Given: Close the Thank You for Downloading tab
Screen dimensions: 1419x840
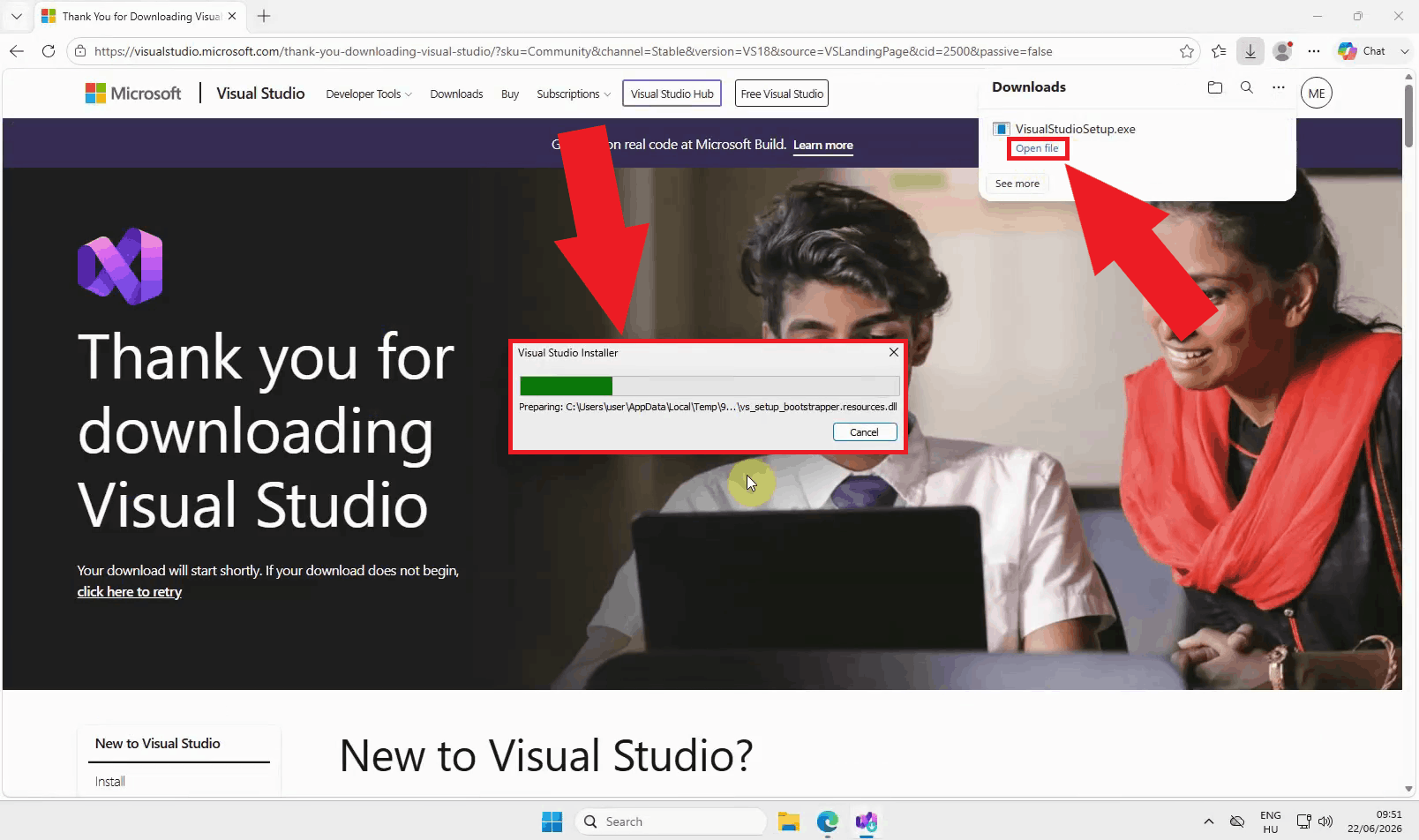Looking at the screenshot, I should click(x=232, y=16).
